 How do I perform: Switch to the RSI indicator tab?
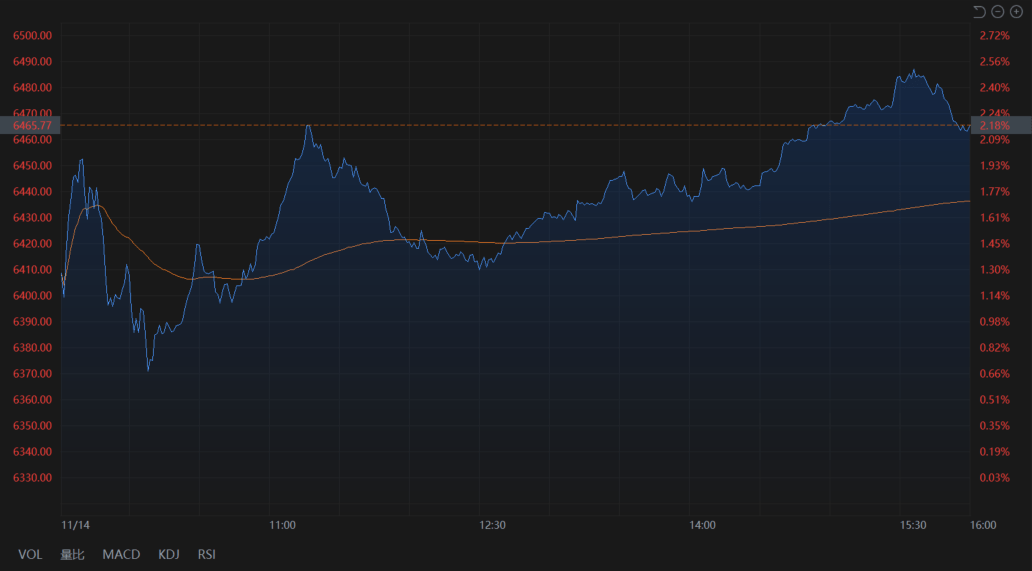pos(207,555)
